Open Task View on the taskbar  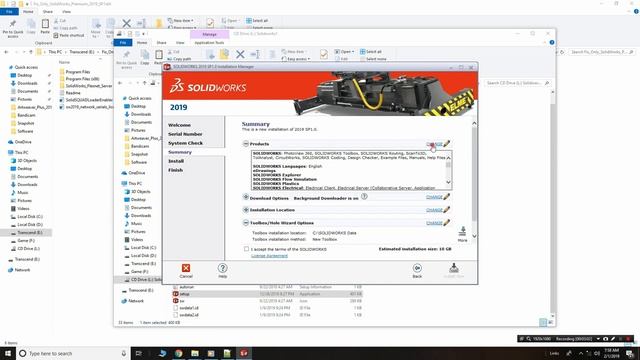click(139, 353)
